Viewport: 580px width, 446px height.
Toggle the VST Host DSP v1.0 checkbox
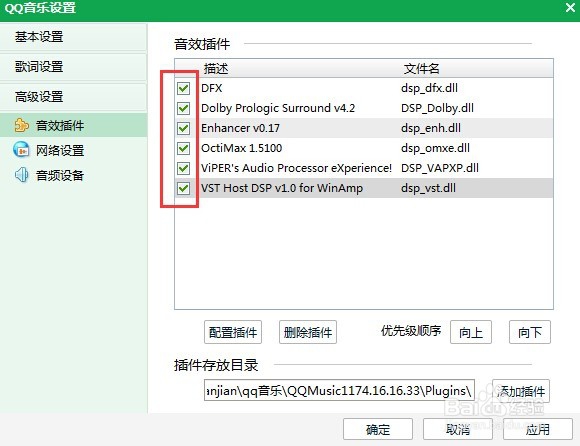click(x=183, y=188)
